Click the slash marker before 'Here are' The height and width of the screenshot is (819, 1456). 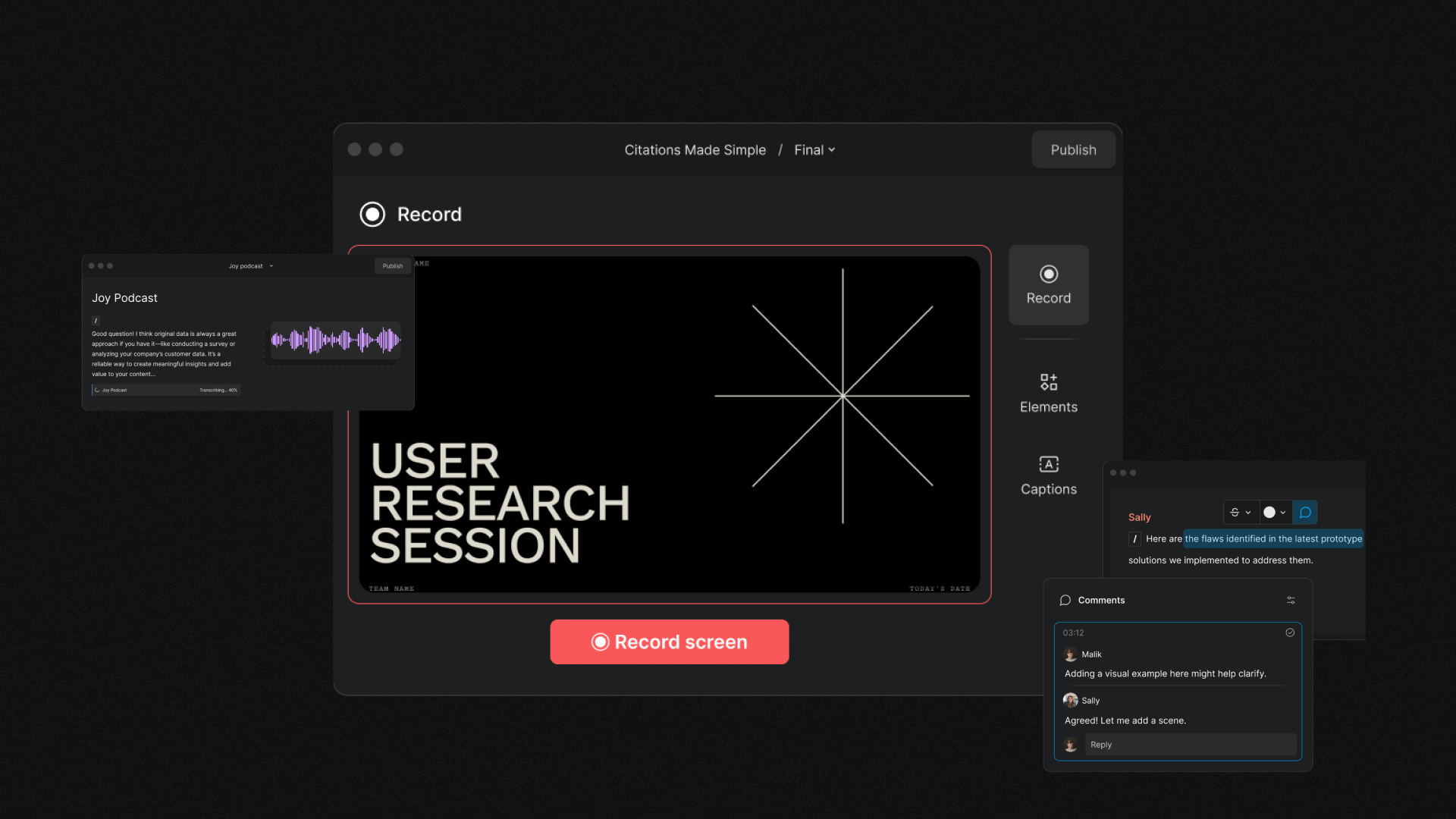pos(1134,539)
